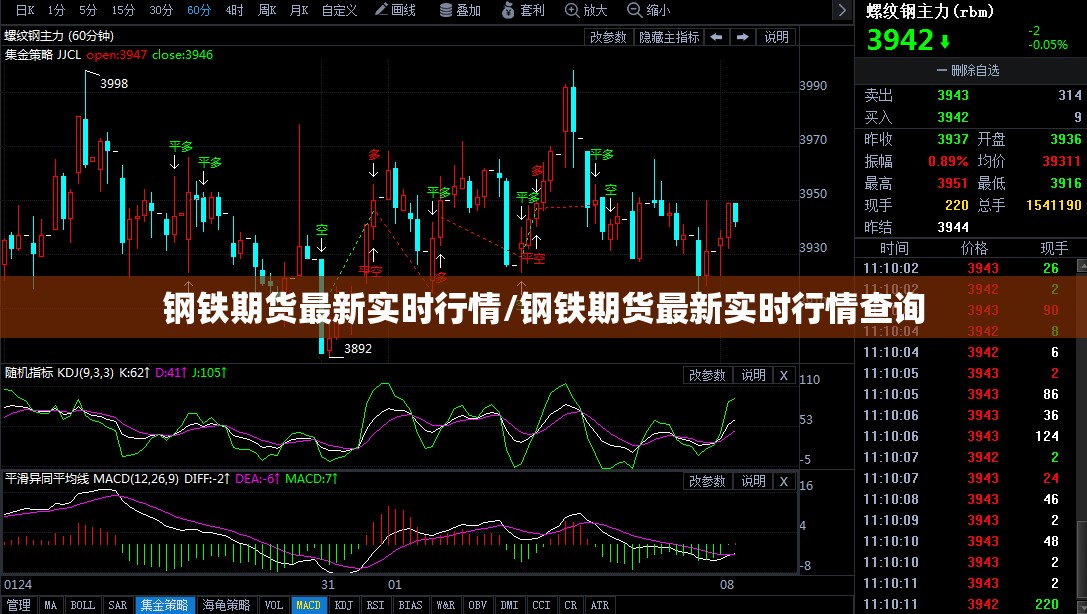Select the MA indicator tab
1087x614 pixels.
[x=51, y=605]
